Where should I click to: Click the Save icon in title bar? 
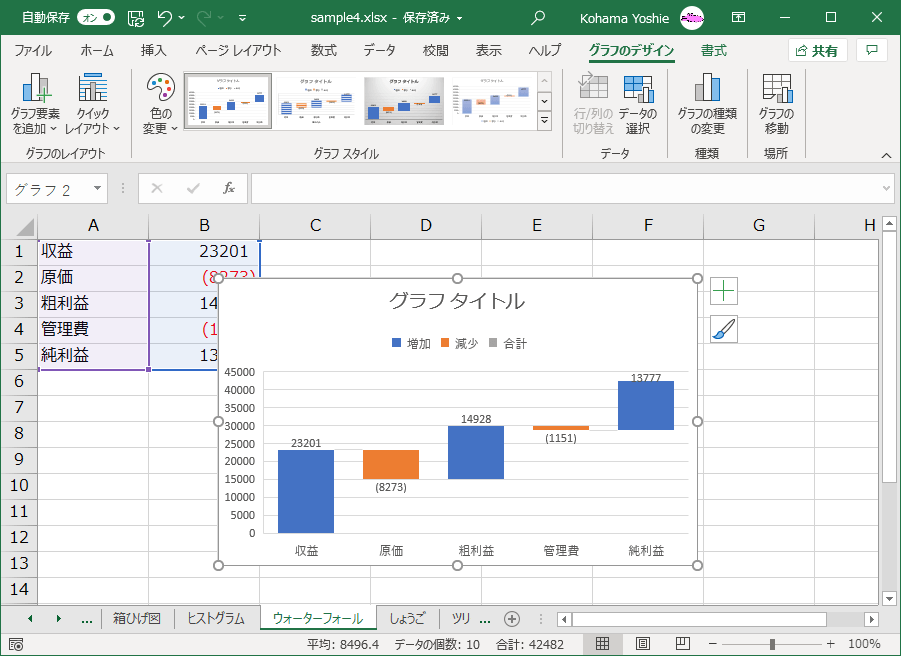(136, 18)
